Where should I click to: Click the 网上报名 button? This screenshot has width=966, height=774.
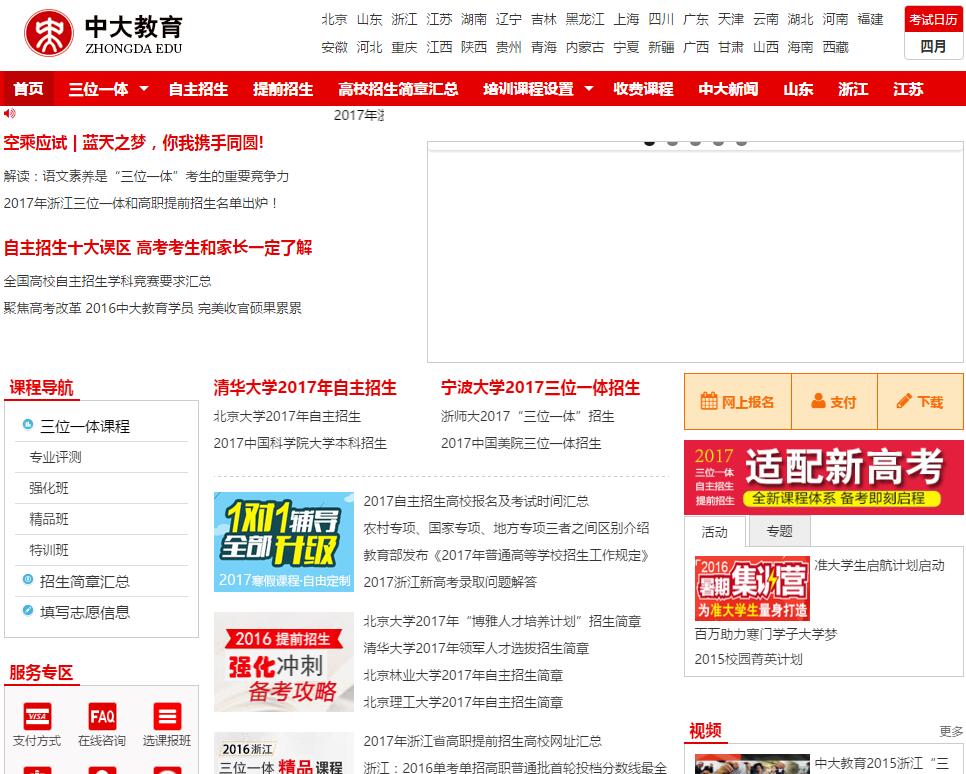tap(737, 402)
